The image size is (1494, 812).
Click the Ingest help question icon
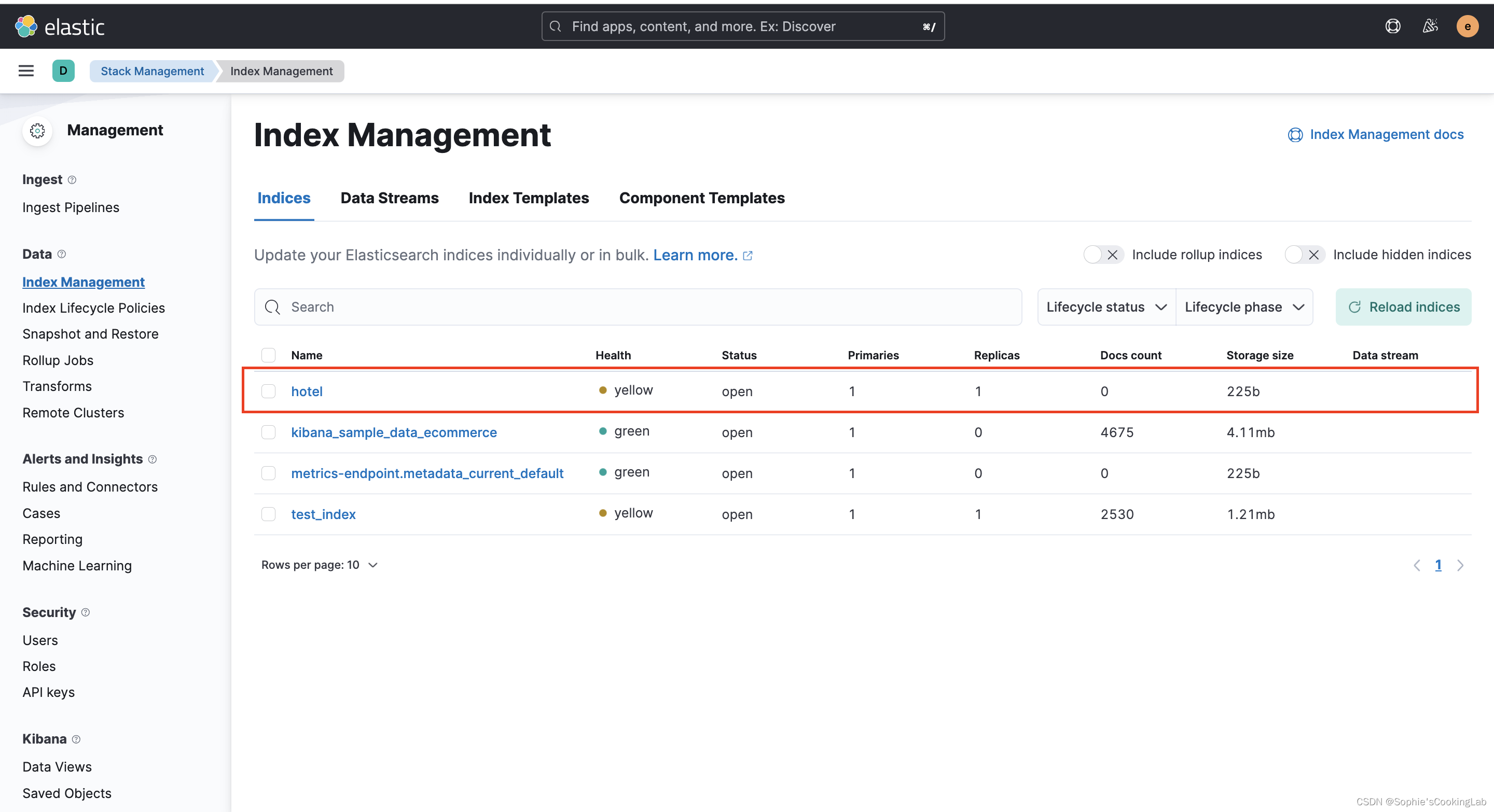coord(72,180)
